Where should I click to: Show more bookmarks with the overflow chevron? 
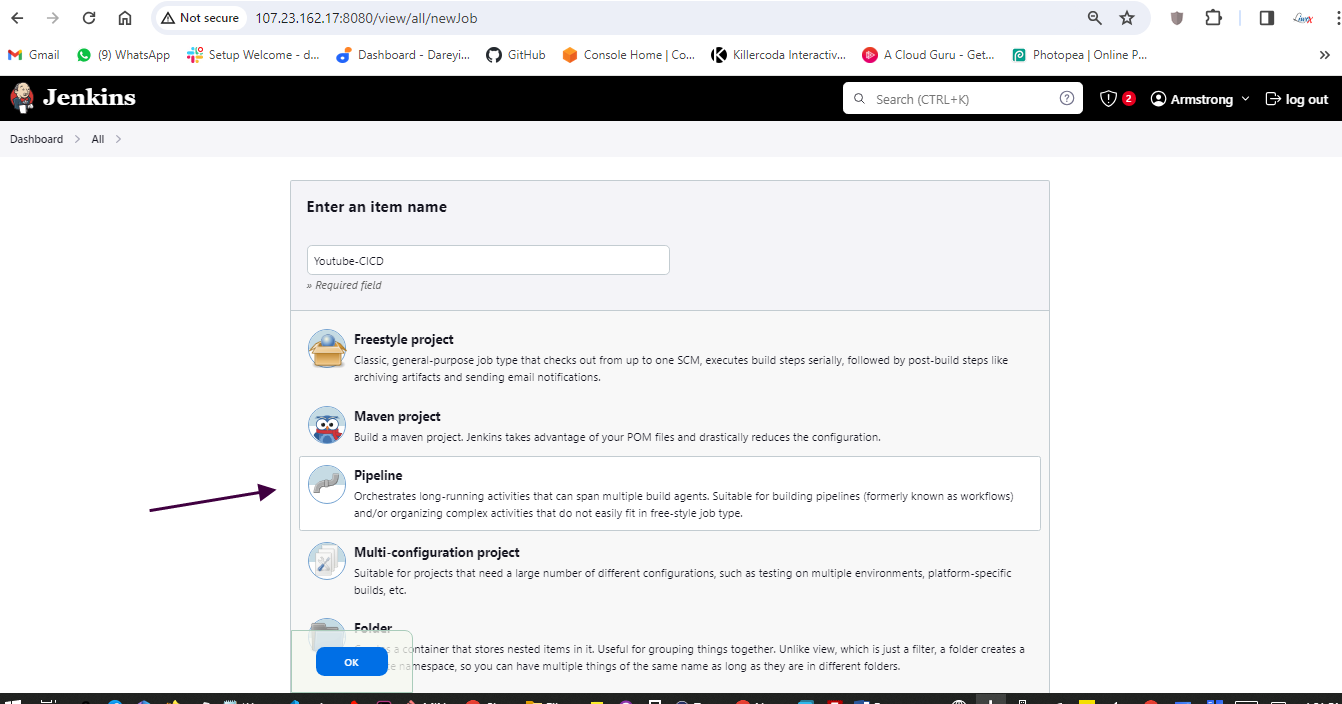pos(1325,55)
